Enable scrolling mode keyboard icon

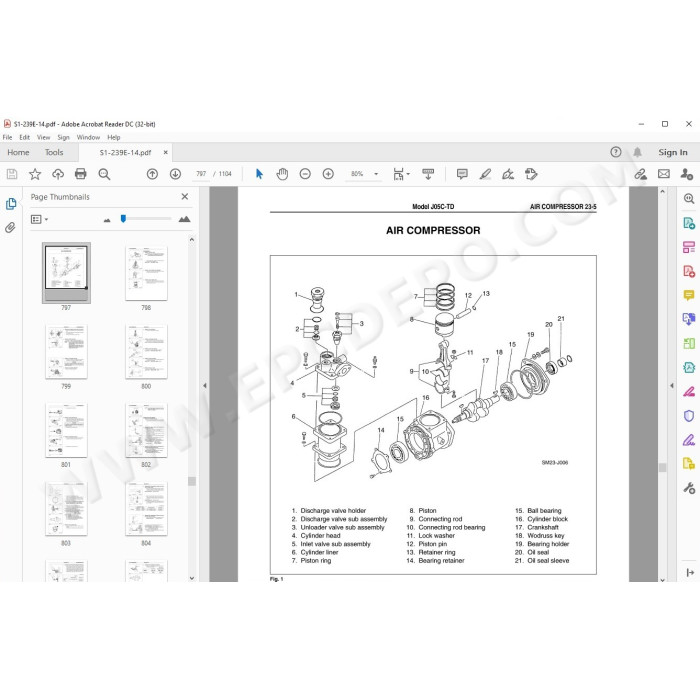(x=428, y=174)
